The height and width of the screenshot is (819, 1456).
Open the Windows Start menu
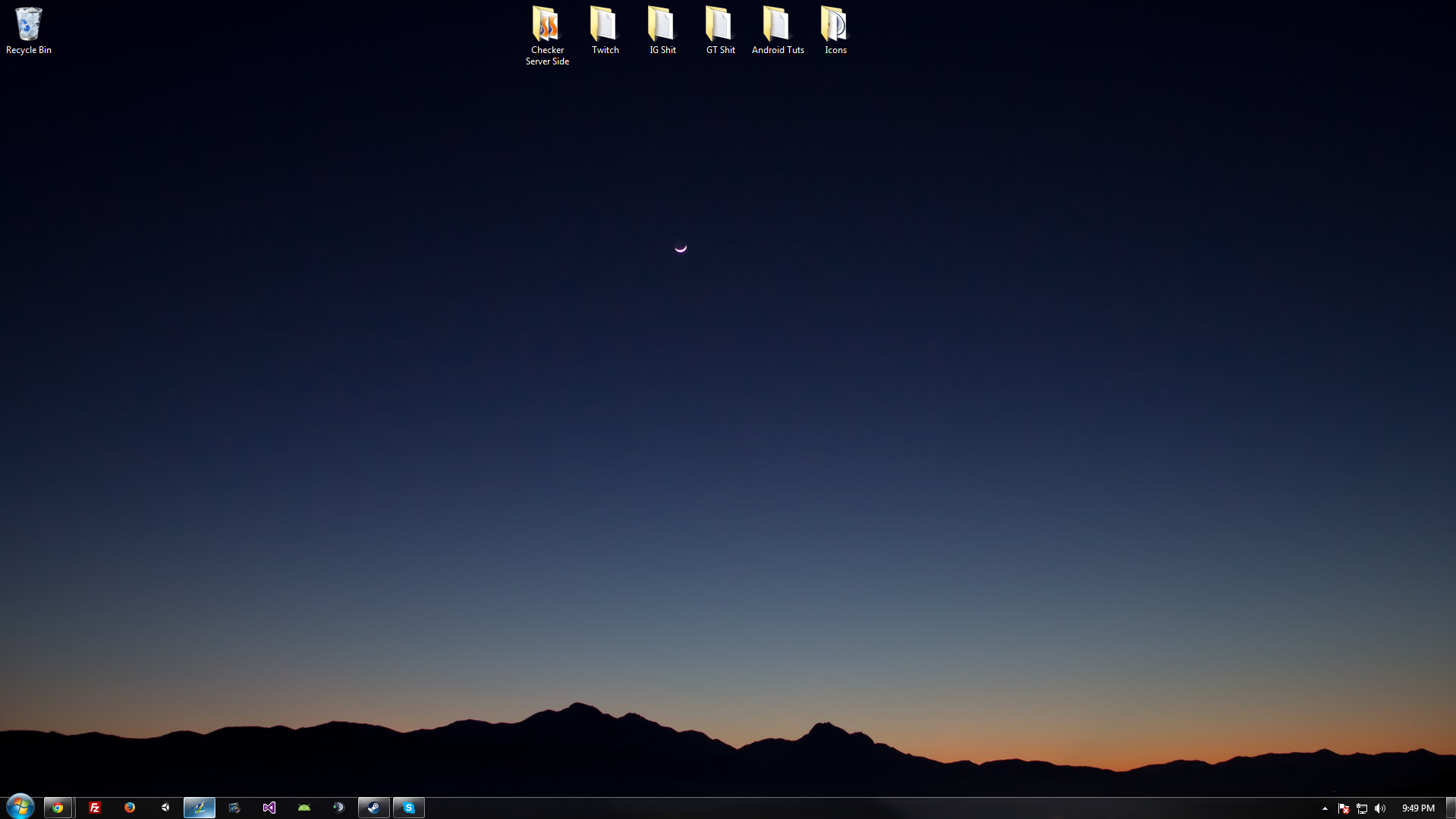(20, 807)
